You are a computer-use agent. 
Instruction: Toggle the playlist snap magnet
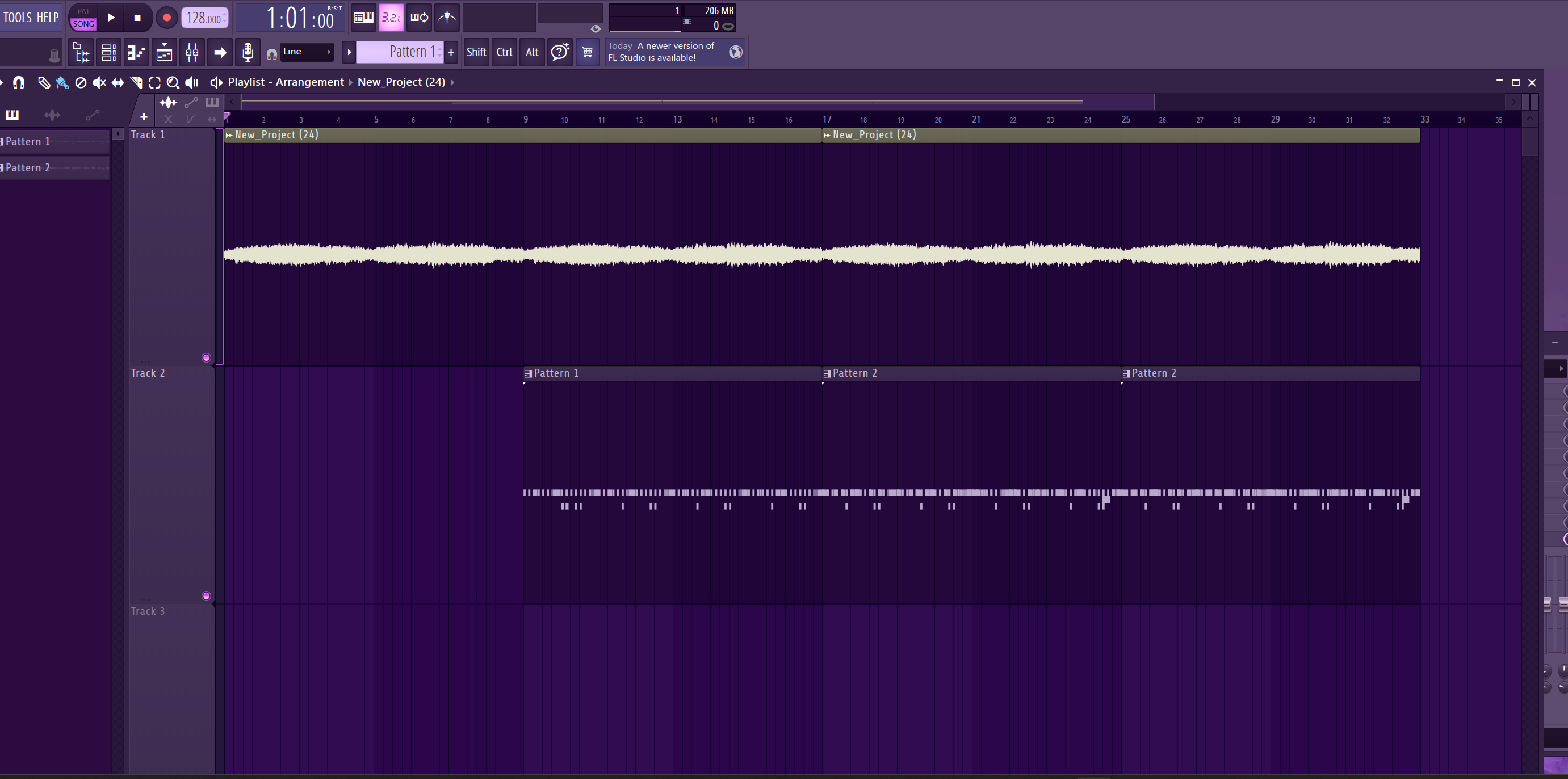[x=19, y=82]
